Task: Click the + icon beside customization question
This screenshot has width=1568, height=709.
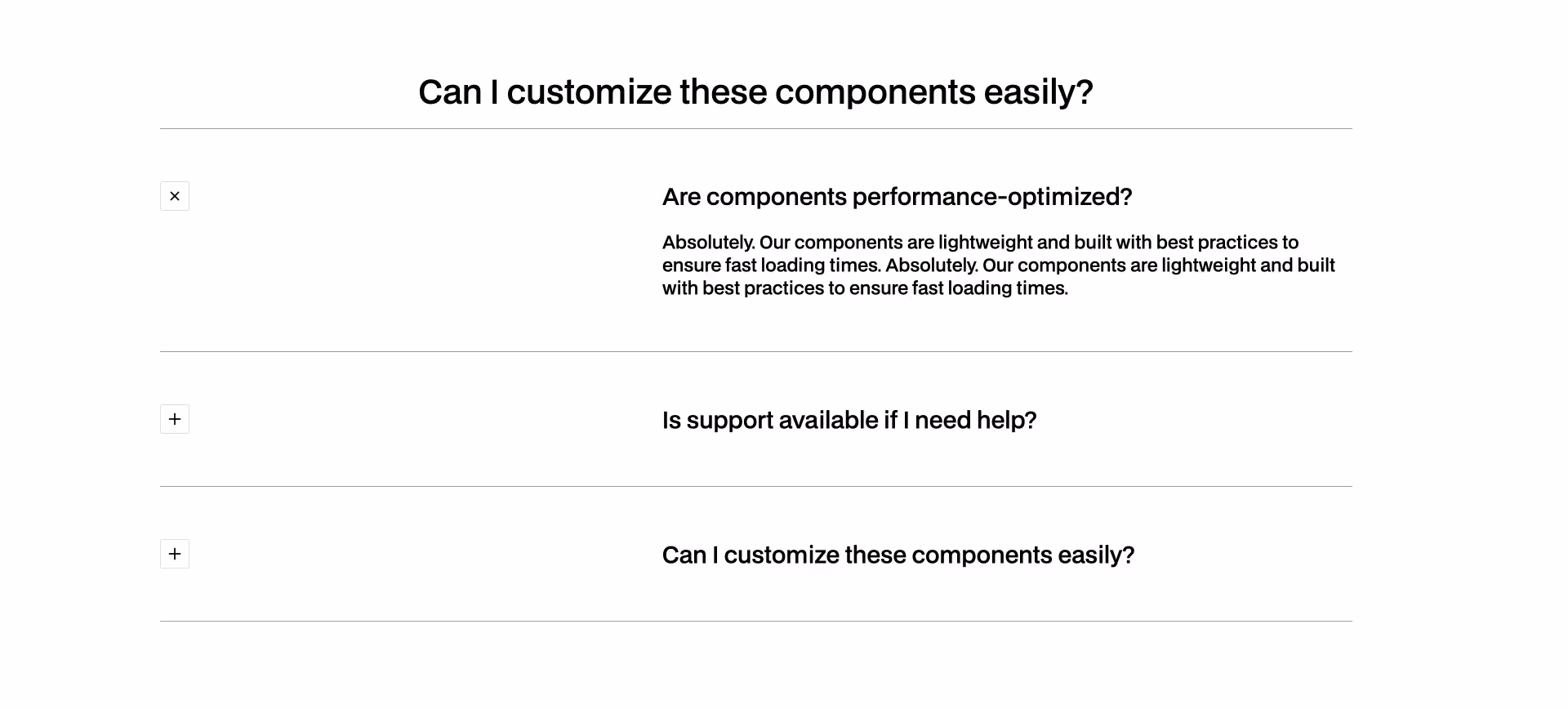Action: pos(174,554)
